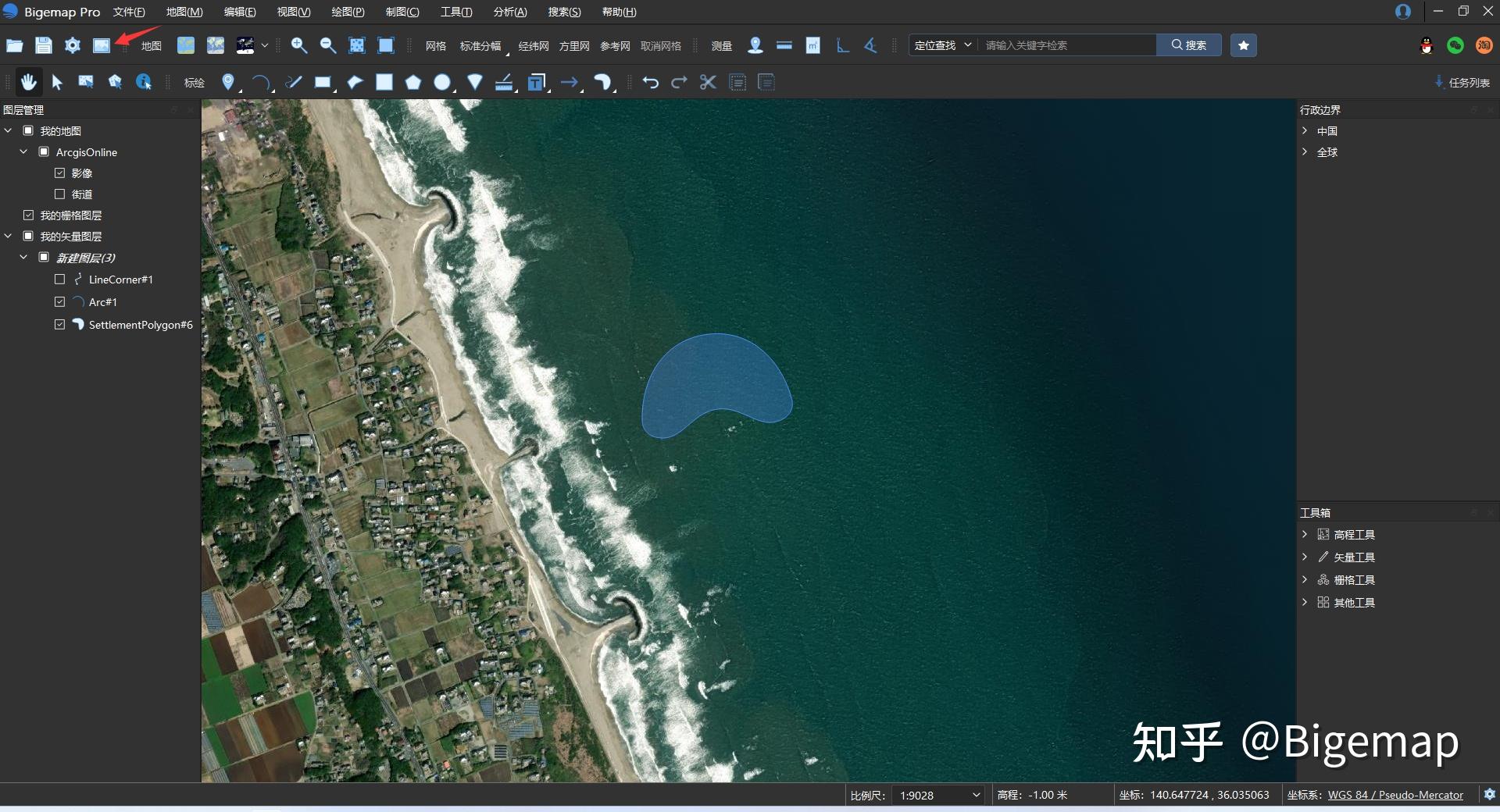Open the area measurement (m²) tool
Image resolution: width=1500 pixels, height=812 pixels.
pyautogui.click(x=812, y=45)
